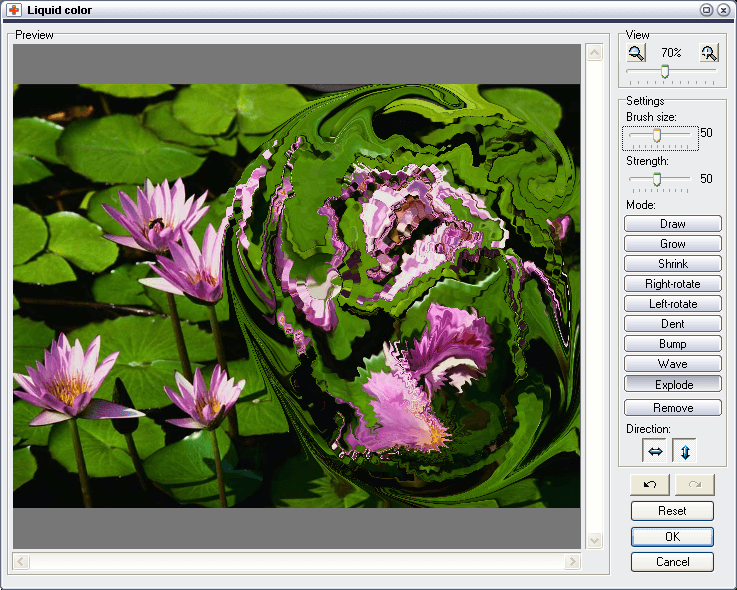Switch to Explode mode
This screenshot has height=590, width=737.
tap(673, 384)
